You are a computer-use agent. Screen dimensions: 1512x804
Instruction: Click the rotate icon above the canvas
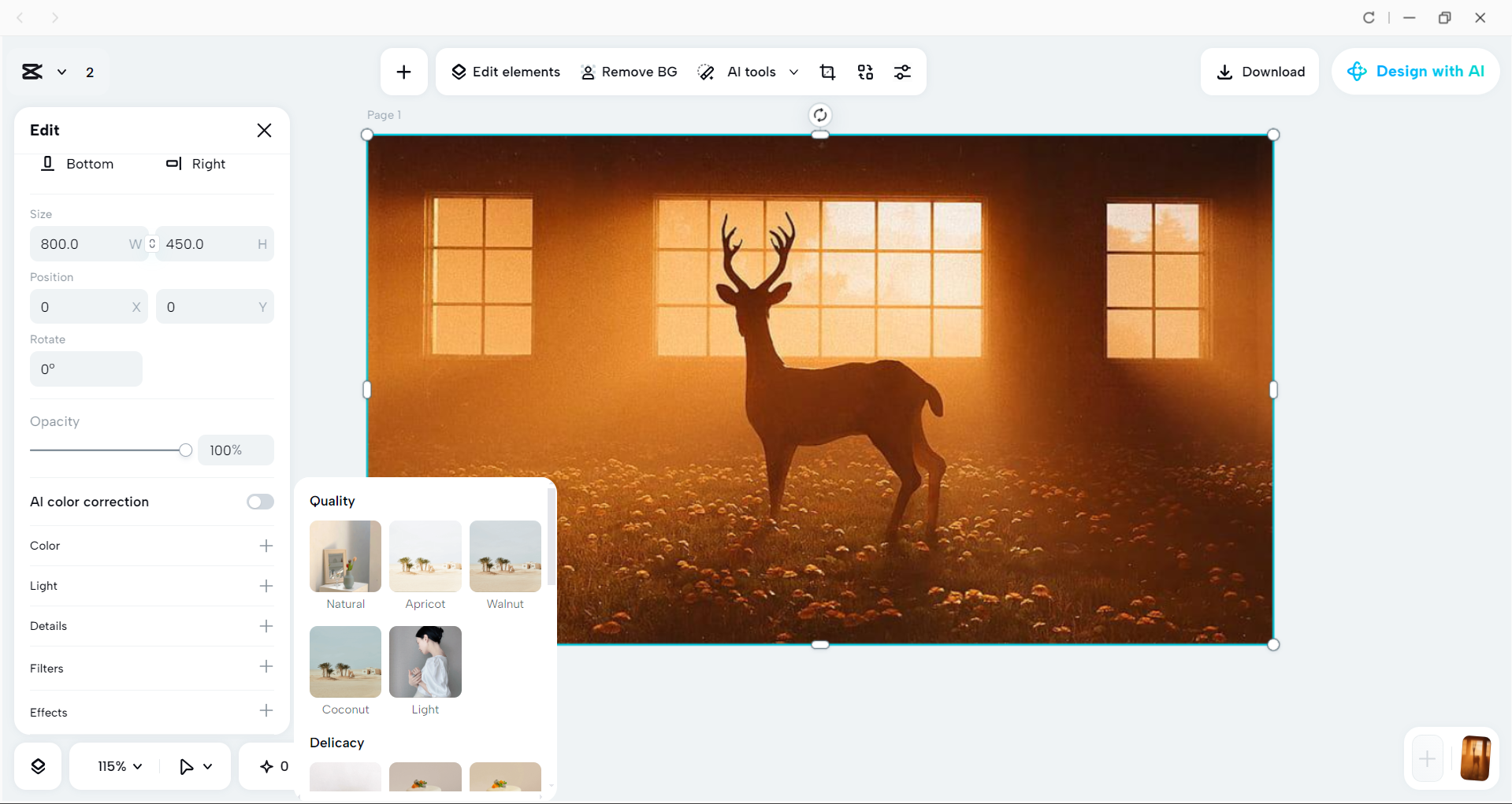(x=819, y=114)
